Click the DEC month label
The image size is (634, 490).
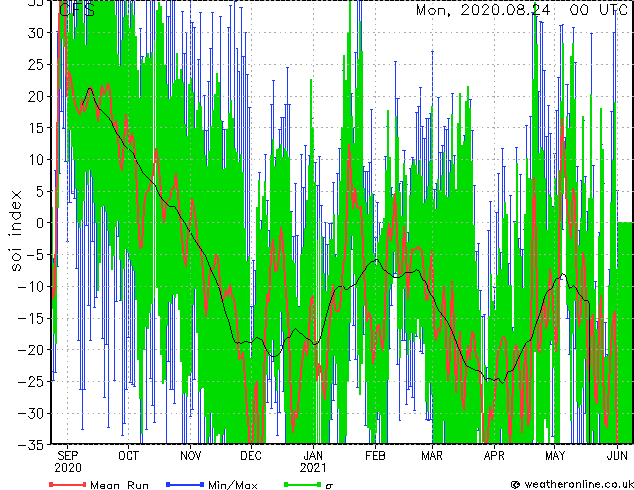(x=251, y=456)
